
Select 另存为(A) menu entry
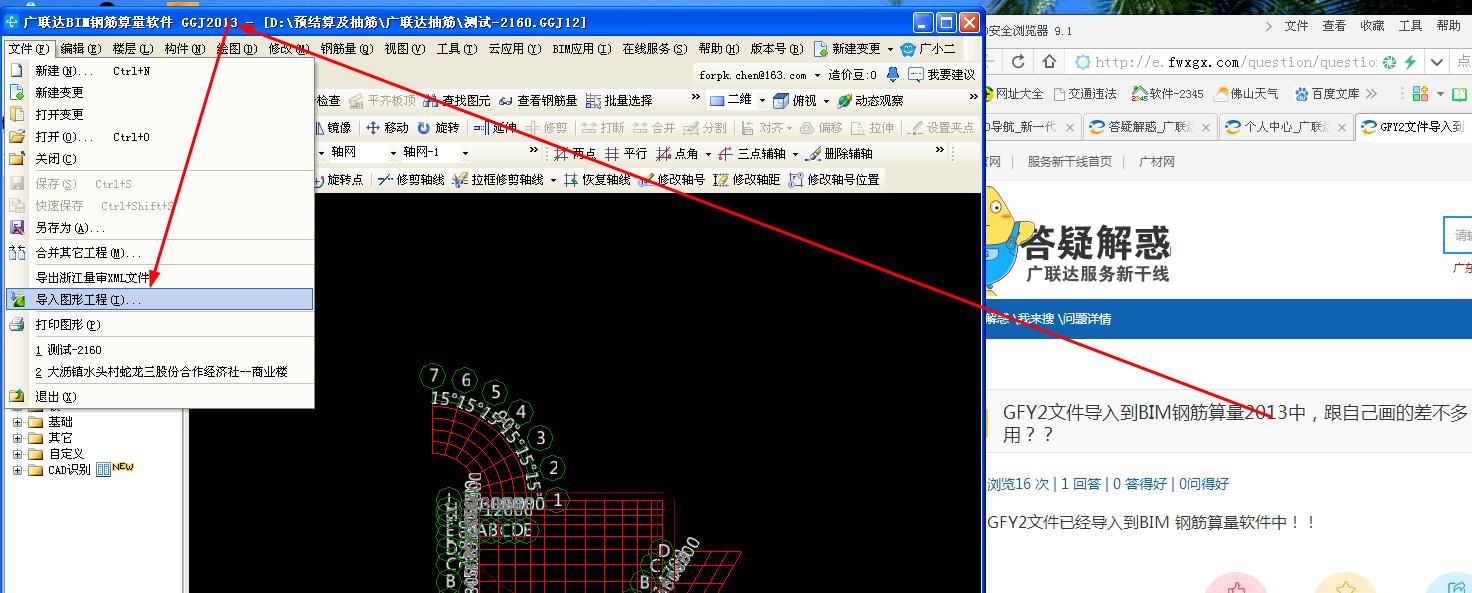point(160,228)
